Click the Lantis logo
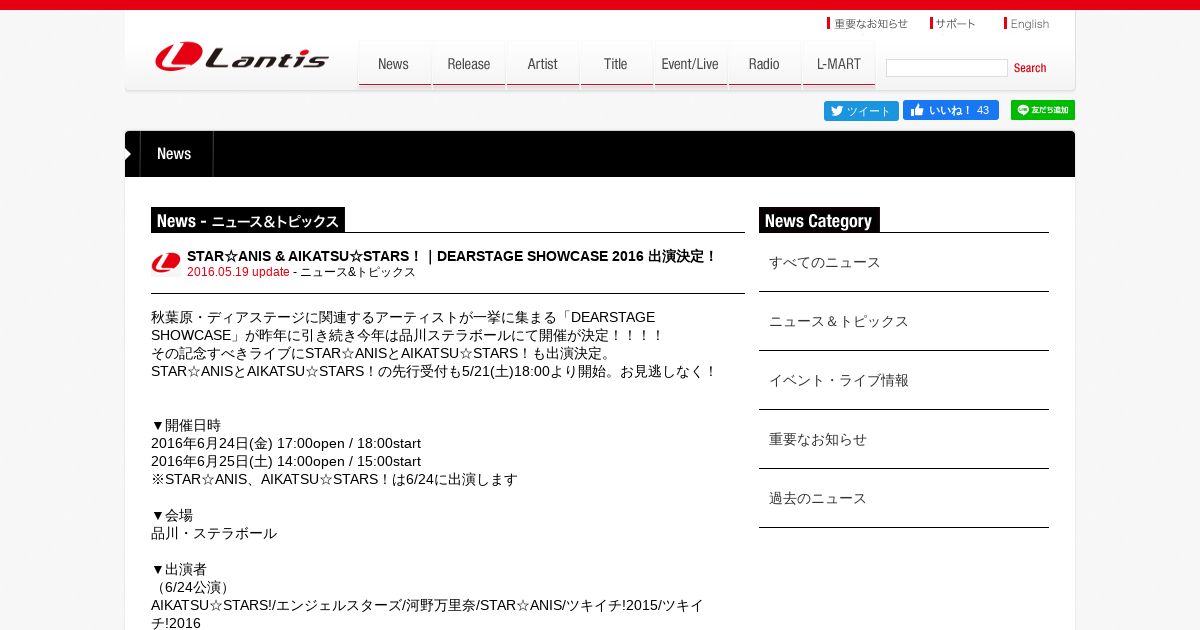Image resolution: width=1200 pixels, height=630 pixels. point(241,57)
